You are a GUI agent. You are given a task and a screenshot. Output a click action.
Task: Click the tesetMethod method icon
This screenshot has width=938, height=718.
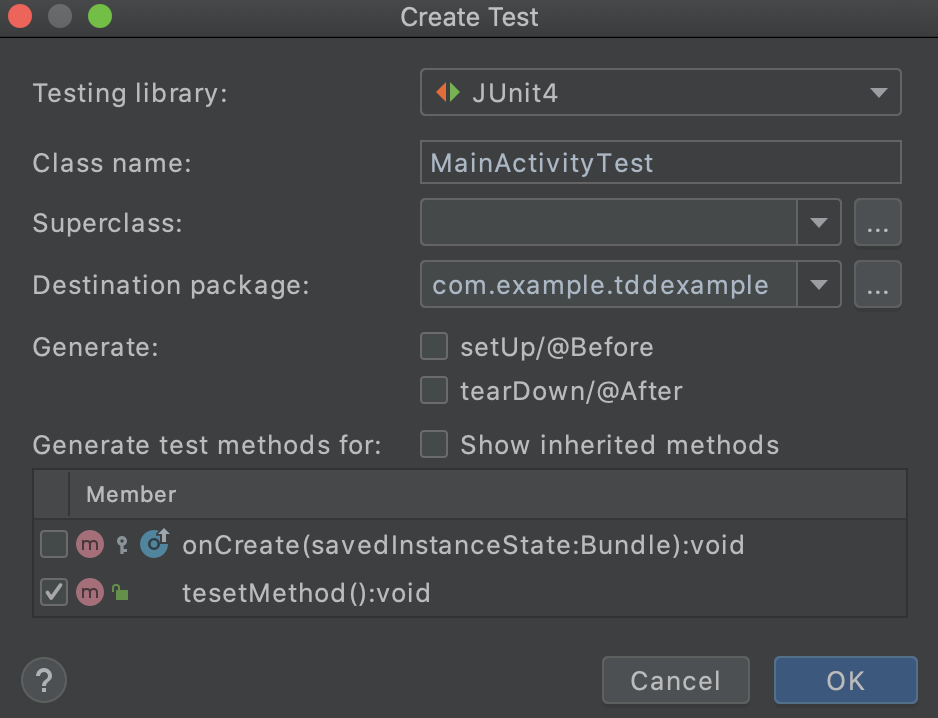click(90, 593)
